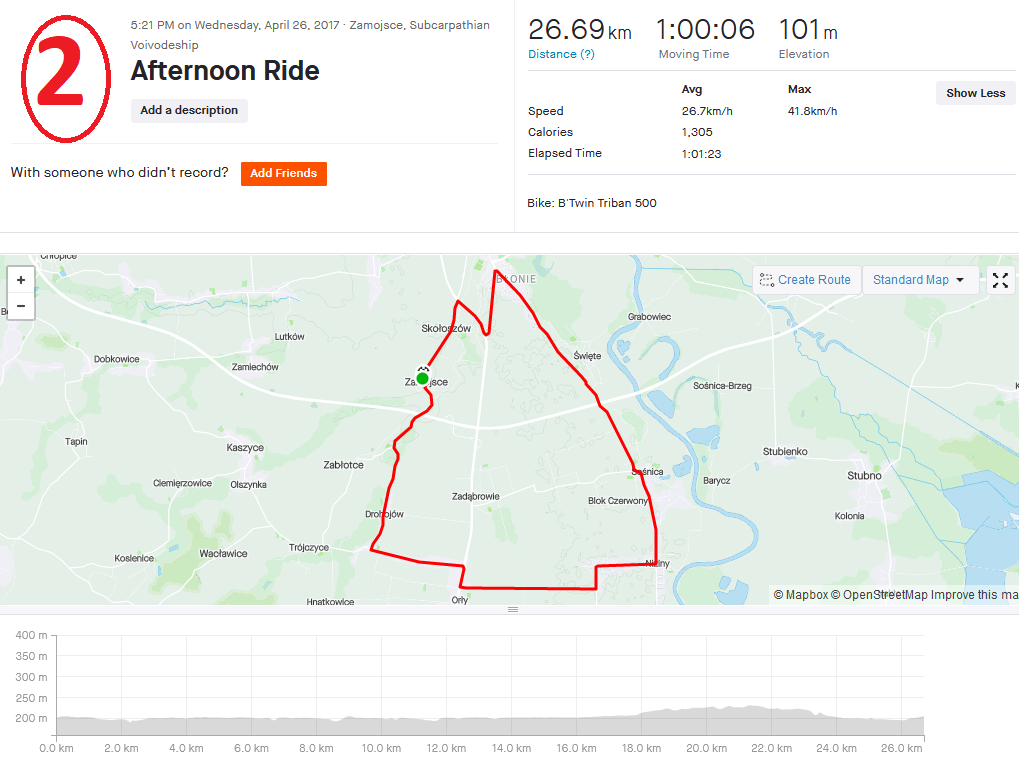Image resolution: width=1019 pixels, height=782 pixels.
Task: Click the Stubno town label on map
Action: coord(864,476)
